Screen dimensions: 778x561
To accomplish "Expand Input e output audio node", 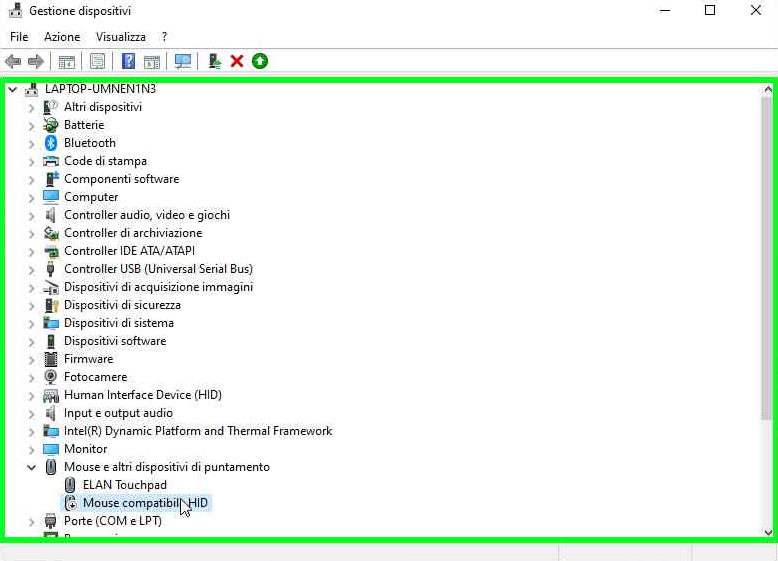I will tap(31, 414).
